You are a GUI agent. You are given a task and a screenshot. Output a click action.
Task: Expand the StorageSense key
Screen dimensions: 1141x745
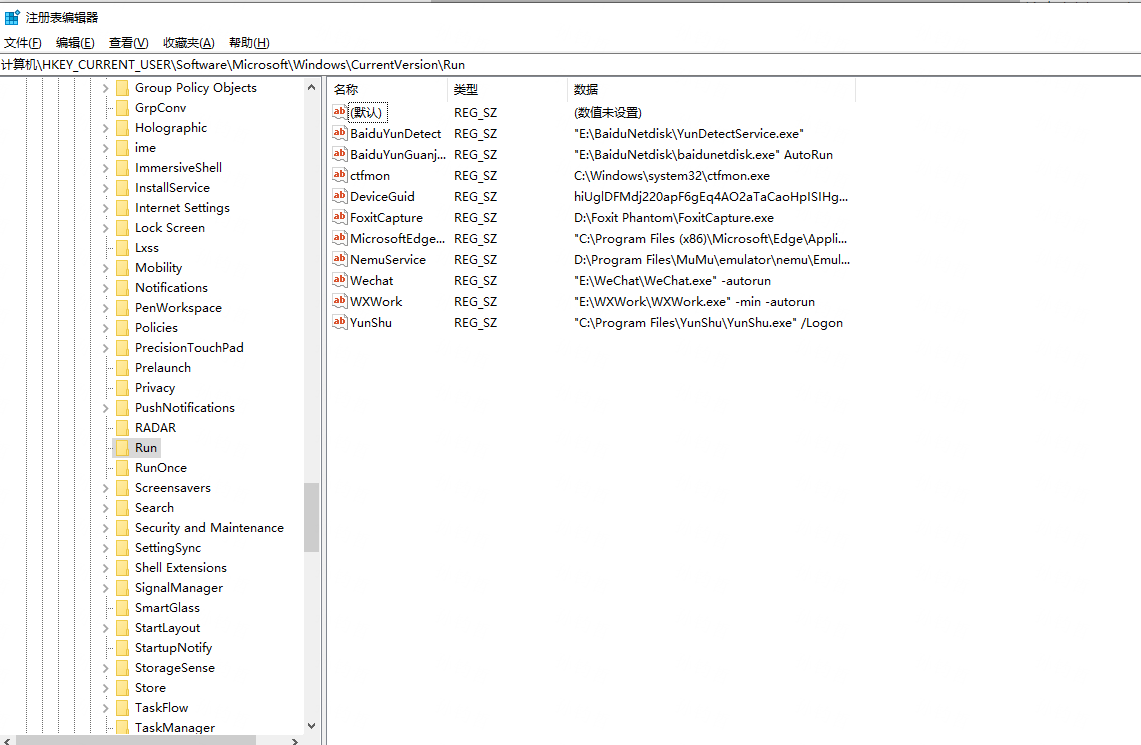(106, 668)
